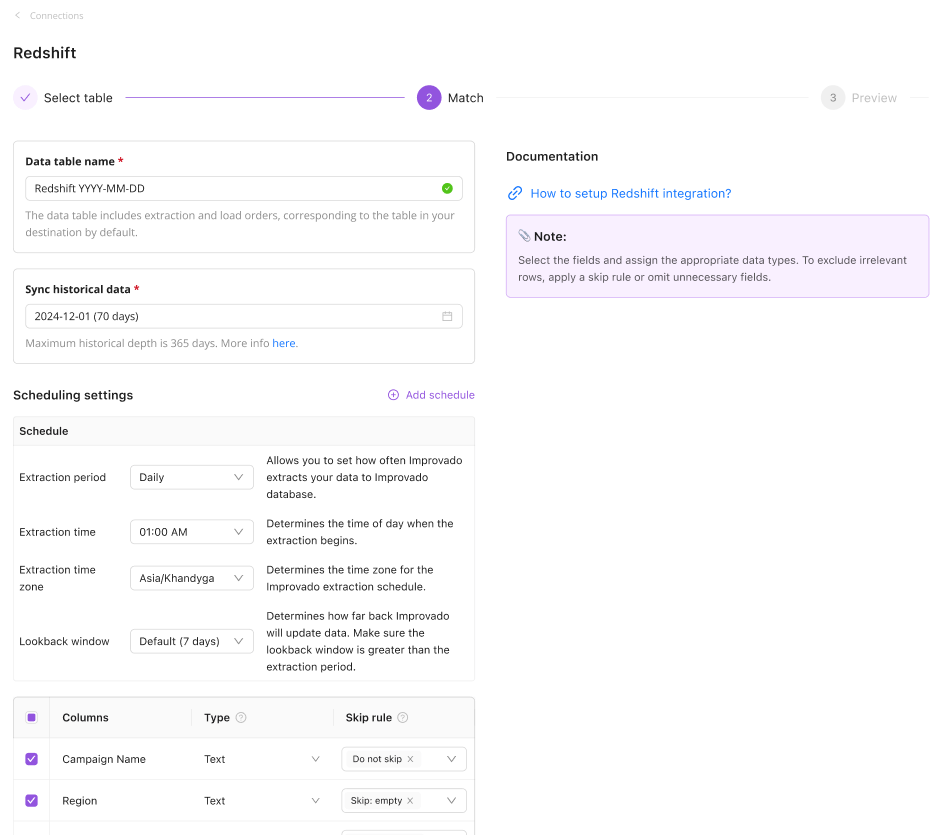This screenshot has width=940, height=835.
Task: Click the 'here' link for more info
Action: point(284,344)
